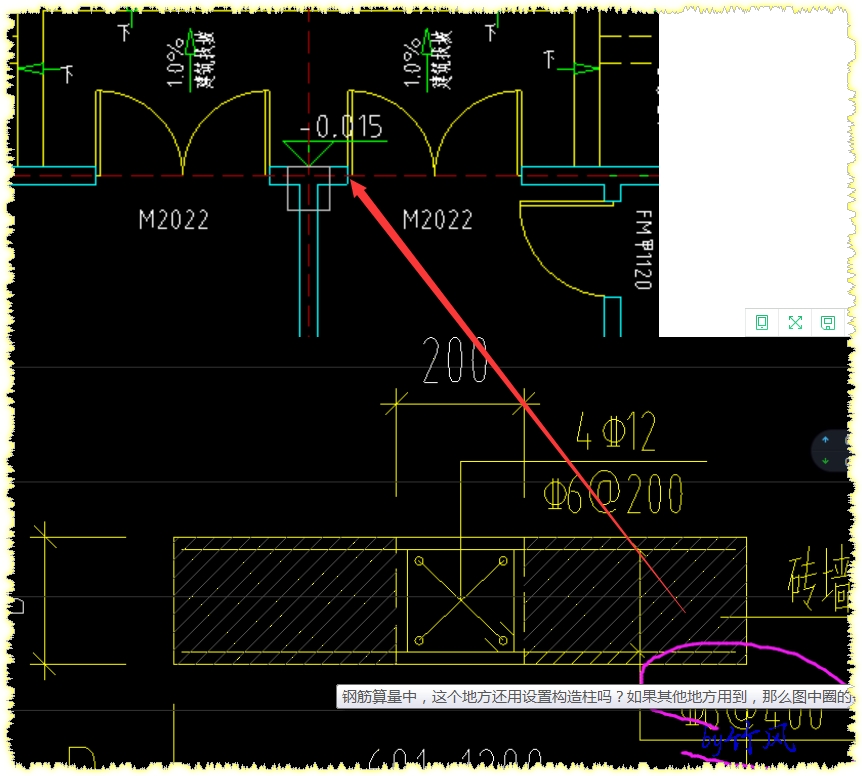Click the green download arrow icon

[x=825, y=461]
